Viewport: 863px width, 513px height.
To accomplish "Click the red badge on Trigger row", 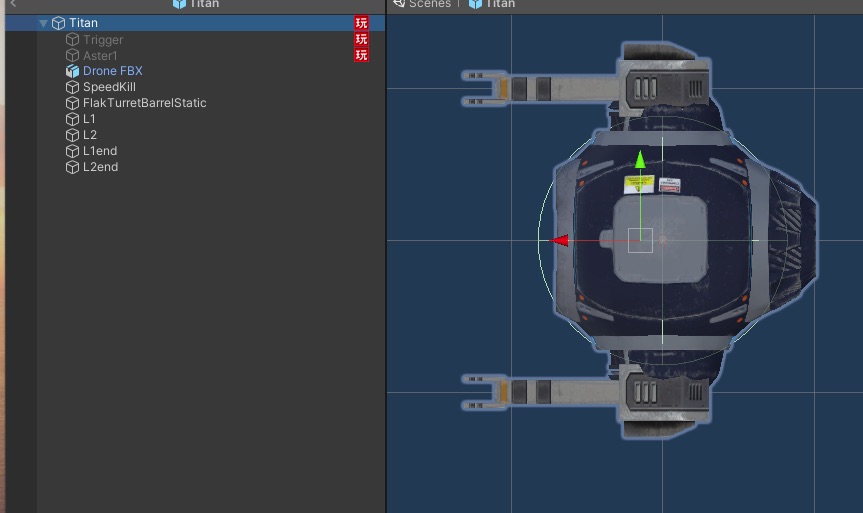I will (361, 39).
